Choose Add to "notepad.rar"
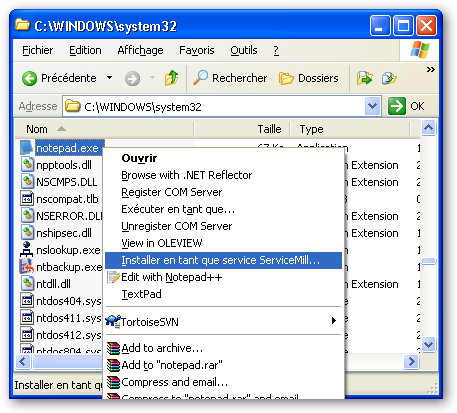The width and height of the screenshot is (457, 413). 223,365
